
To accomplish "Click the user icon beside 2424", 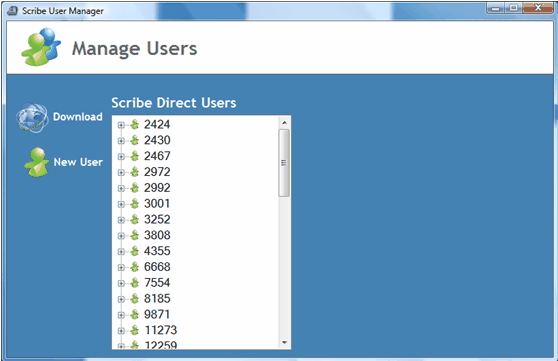I will 135,125.
